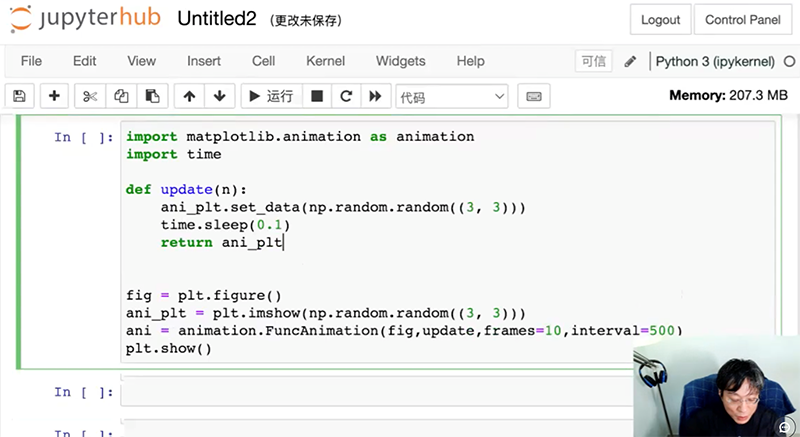Cut selected cell with scissors icon
800x437 pixels.
coord(89,96)
